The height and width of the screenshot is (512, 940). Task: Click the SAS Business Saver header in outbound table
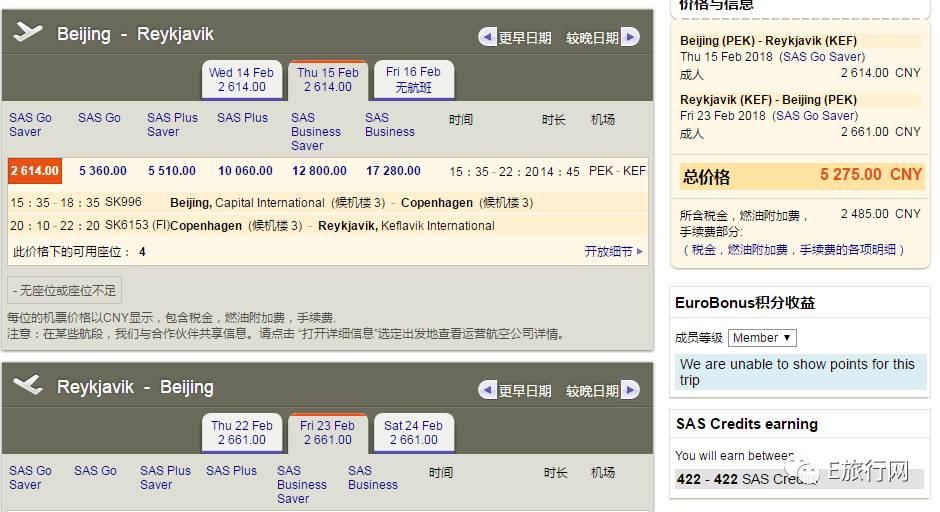point(316,131)
